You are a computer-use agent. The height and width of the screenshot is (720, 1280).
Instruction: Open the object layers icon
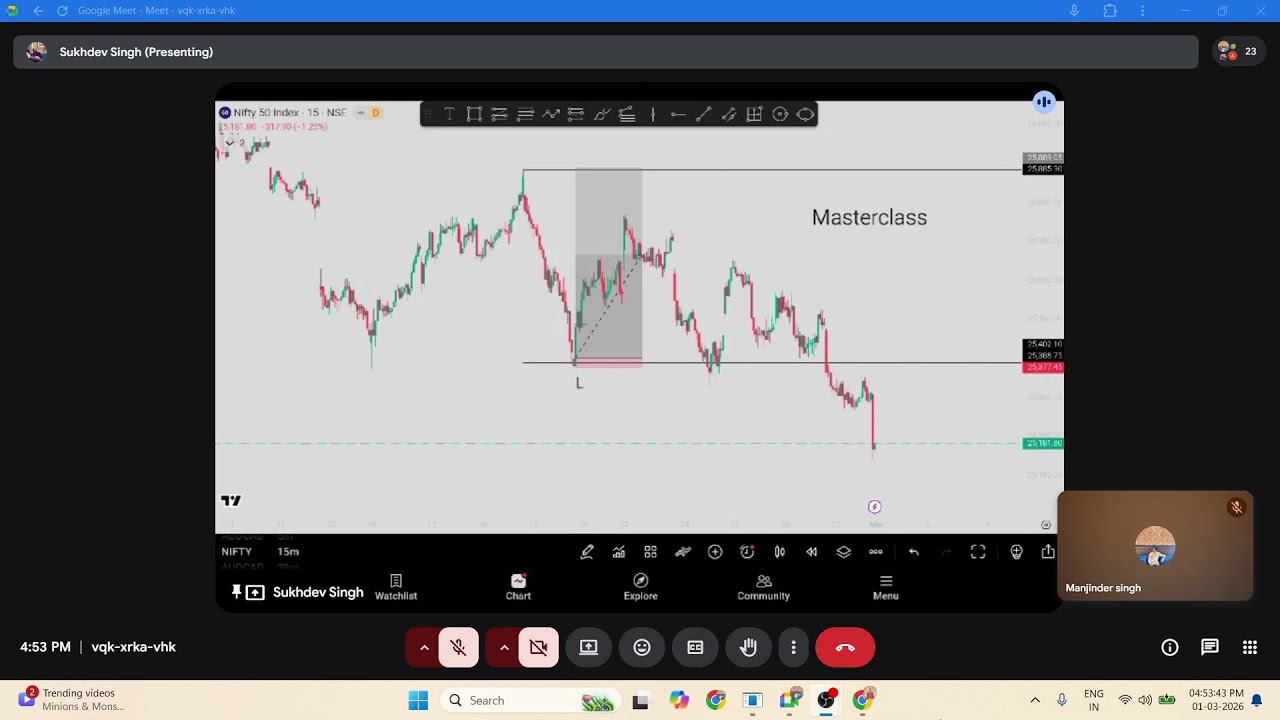(843, 552)
